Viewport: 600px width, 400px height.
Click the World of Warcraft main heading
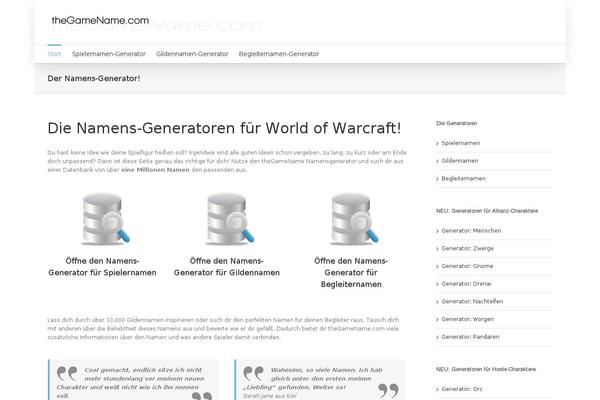pos(224,128)
